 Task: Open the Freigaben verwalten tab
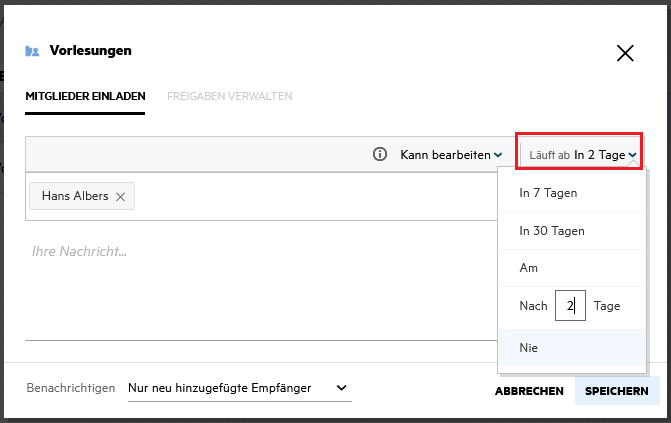click(230, 96)
